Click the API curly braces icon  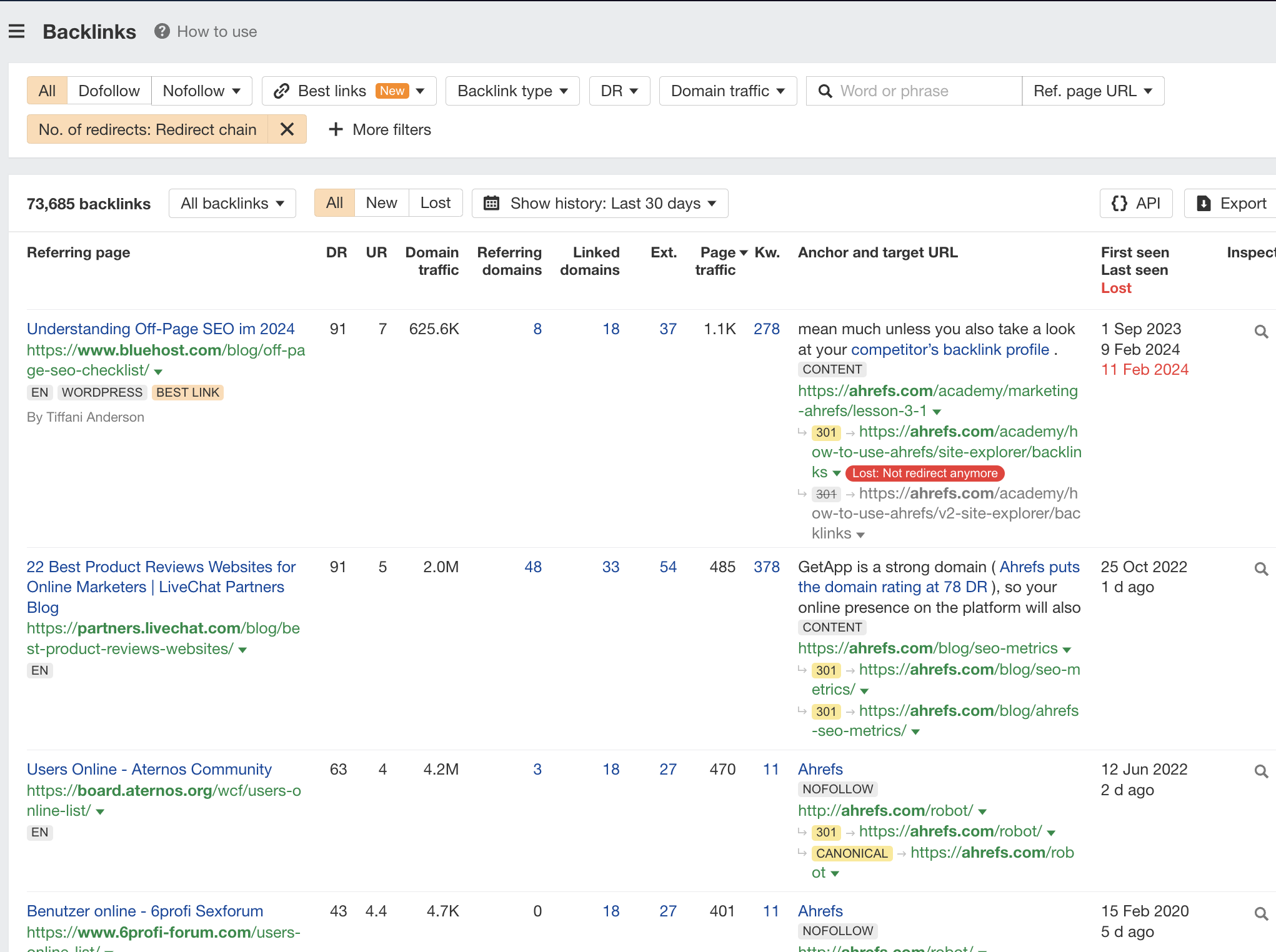1120,203
